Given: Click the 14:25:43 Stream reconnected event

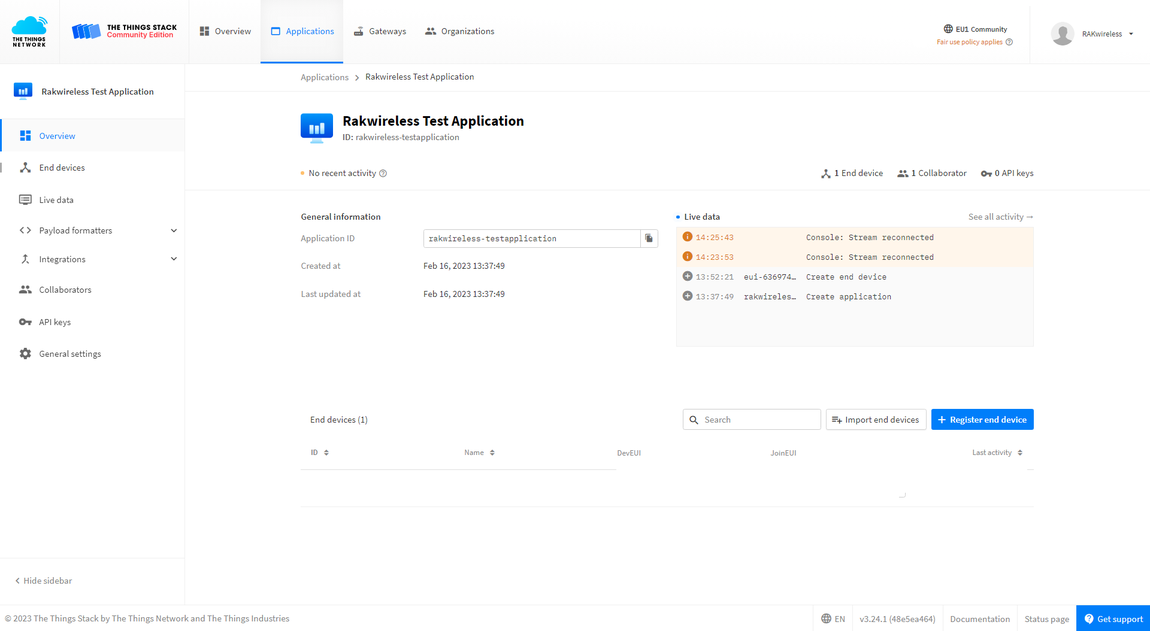Looking at the screenshot, I should (854, 237).
